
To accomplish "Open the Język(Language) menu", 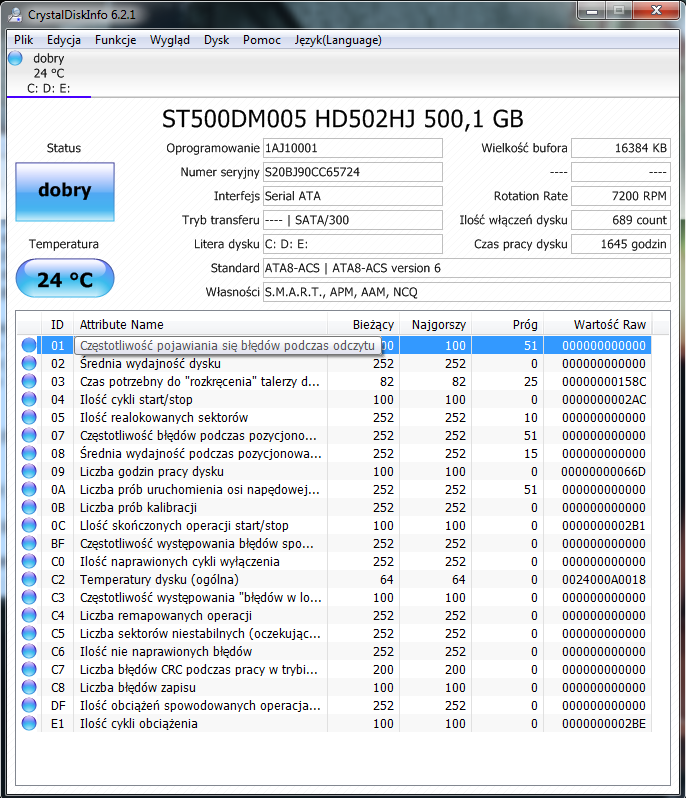I will [338, 40].
